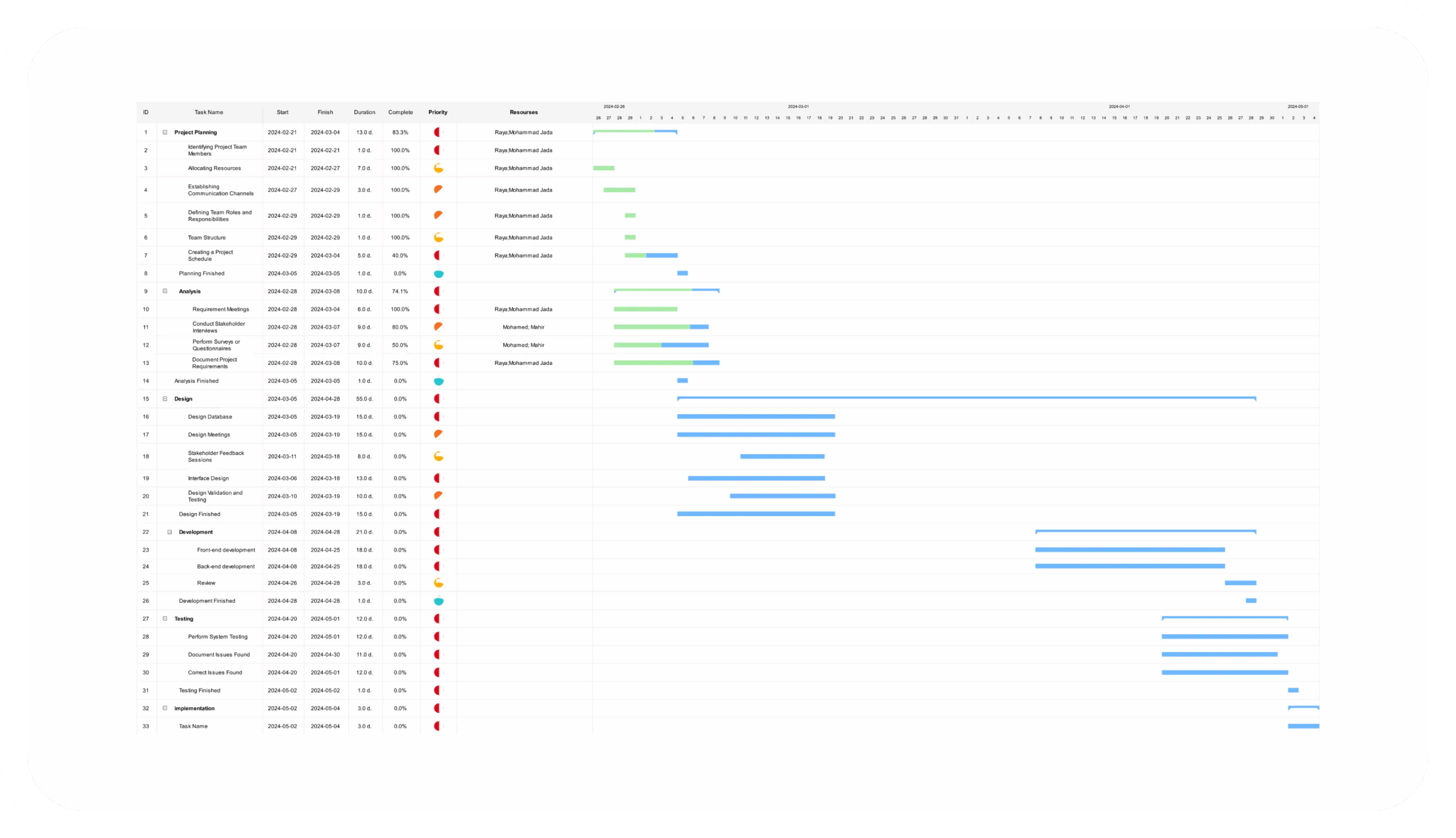Image resolution: width=1456 pixels, height=838 pixels.
Task: Click the orange priority icon for Conduct Stakeholder Interviews
Action: [439, 327]
